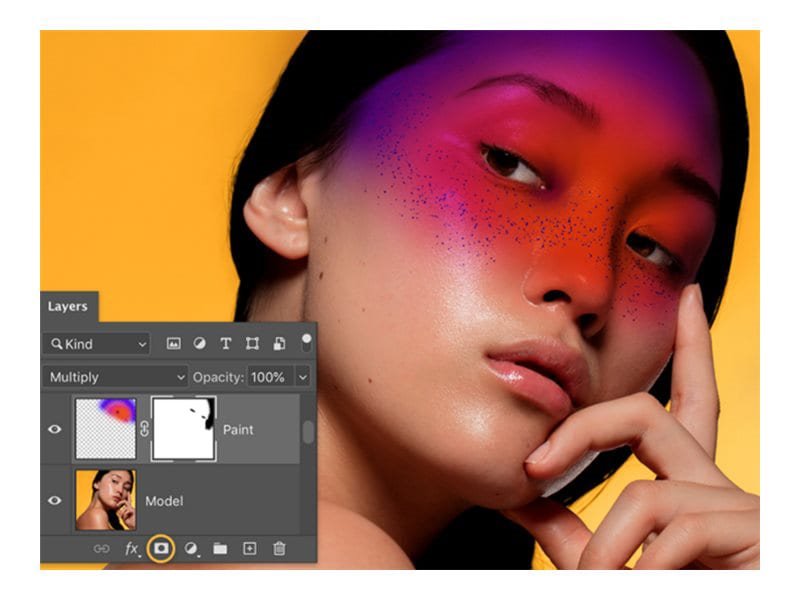Image resolution: width=800 pixels, height=600 pixels.
Task: Select the Layers panel tab
Action: pos(68,306)
